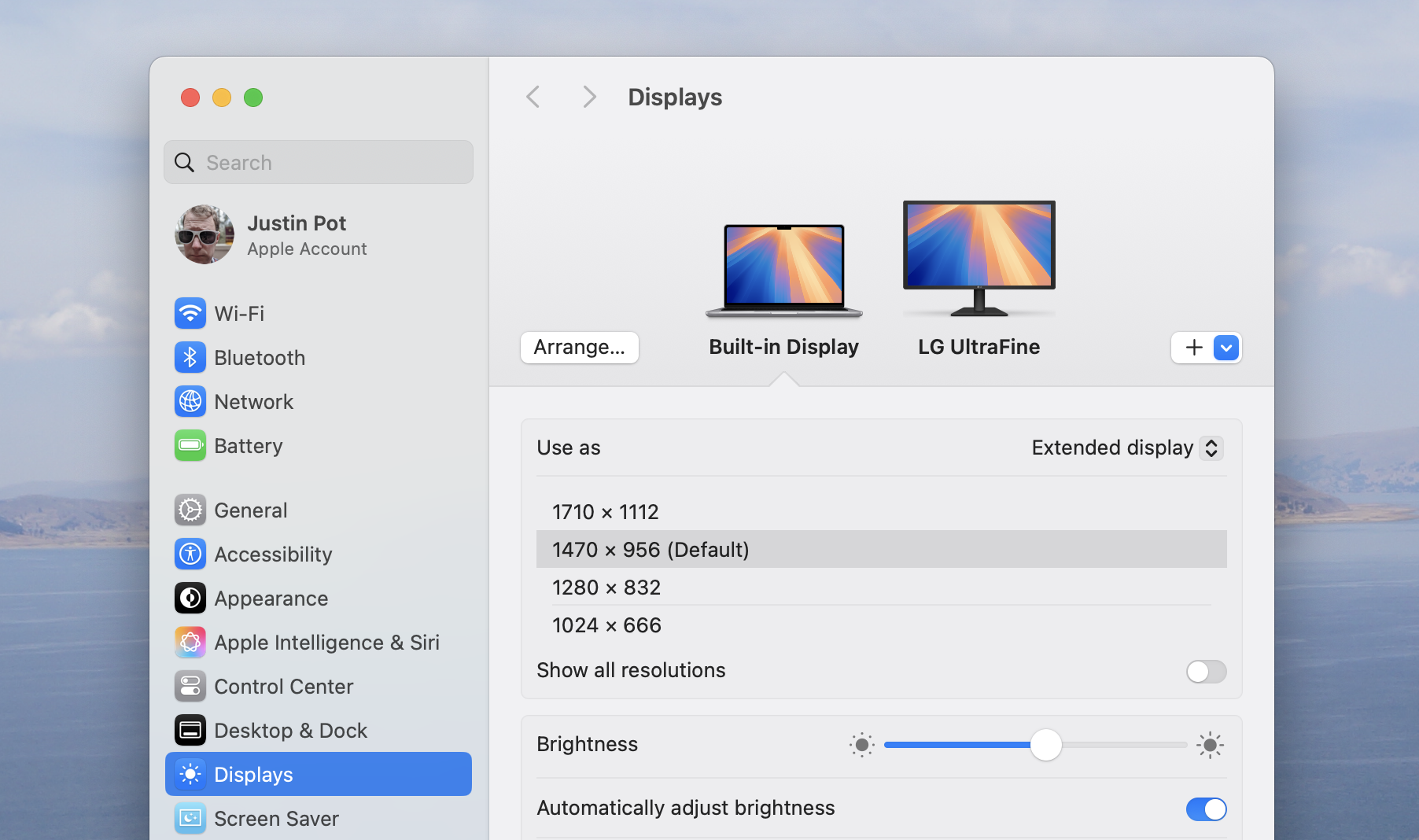Select resolution 1470 × 956 (Default)
Screen dimensions: 1419x840
tap(881, 549)
